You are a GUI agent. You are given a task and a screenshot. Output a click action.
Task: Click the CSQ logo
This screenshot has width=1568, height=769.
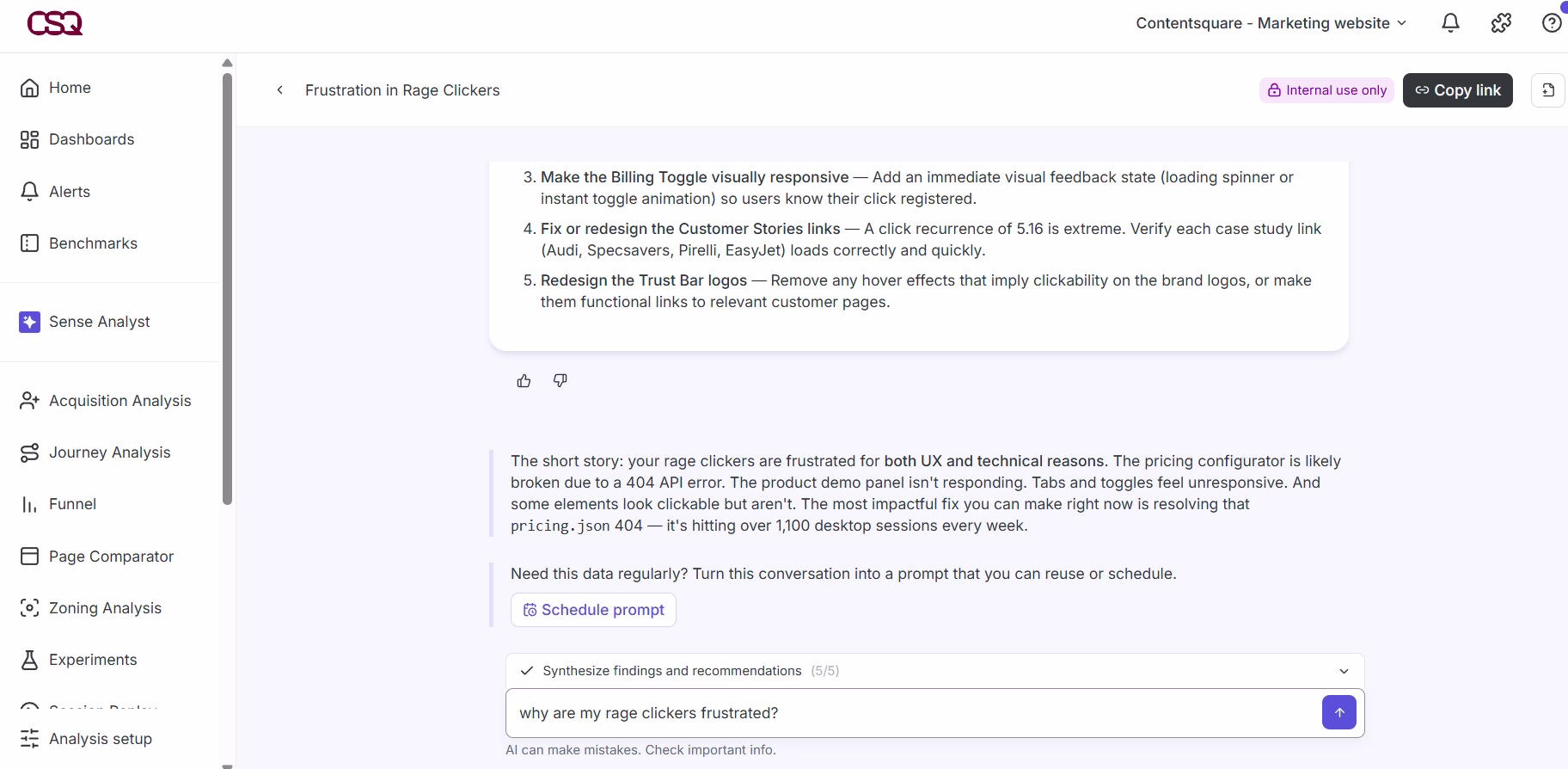(x=54, y=23)
